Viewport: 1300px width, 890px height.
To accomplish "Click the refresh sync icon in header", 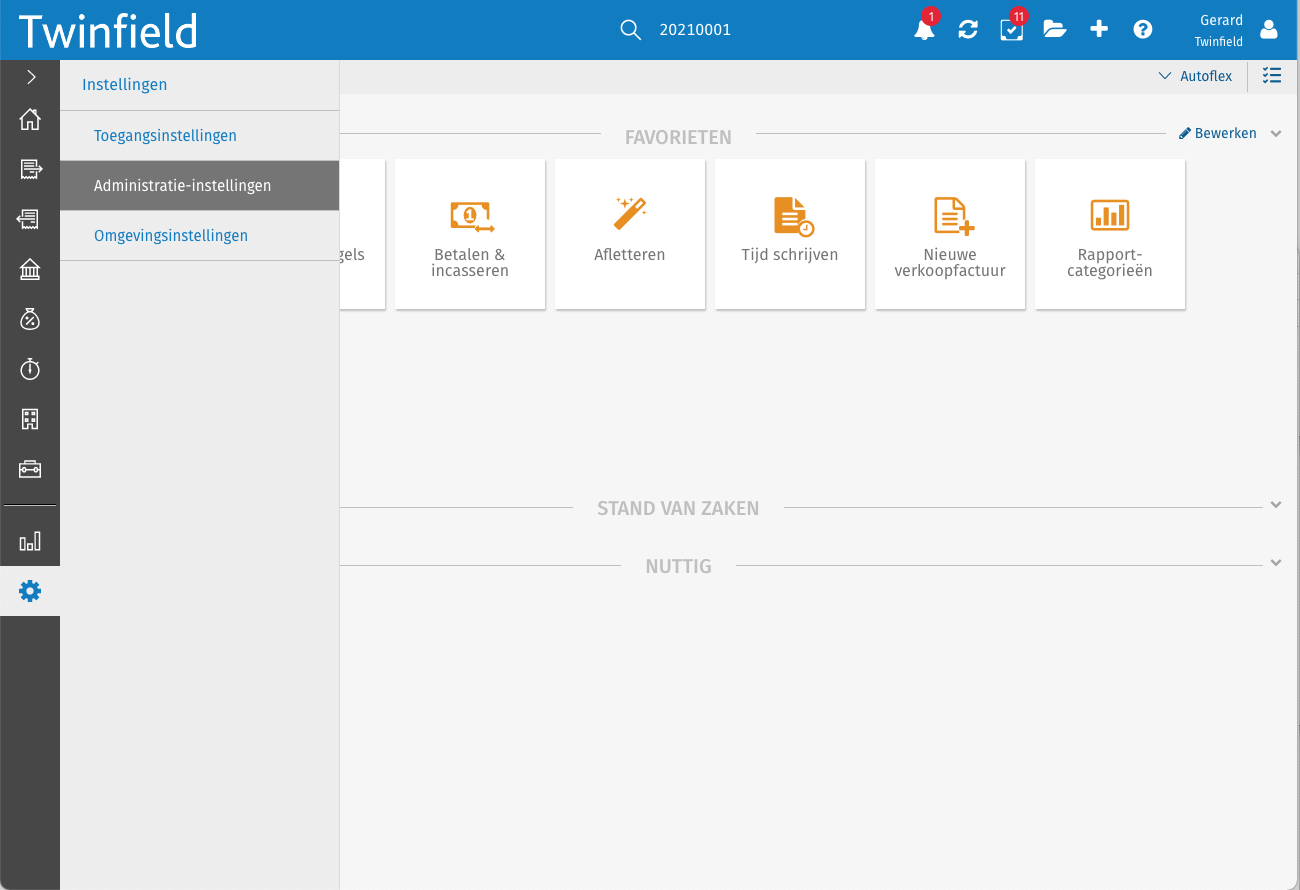I will (968, 30).
